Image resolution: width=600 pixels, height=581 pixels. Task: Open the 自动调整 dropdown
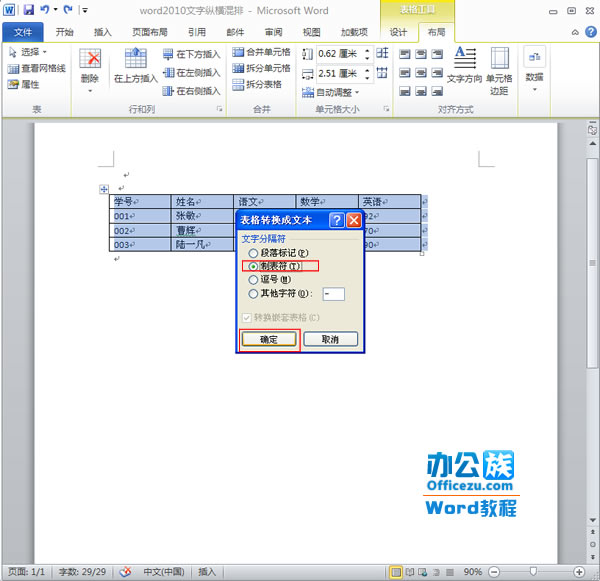pyautogui.click(x=331, y=92)
